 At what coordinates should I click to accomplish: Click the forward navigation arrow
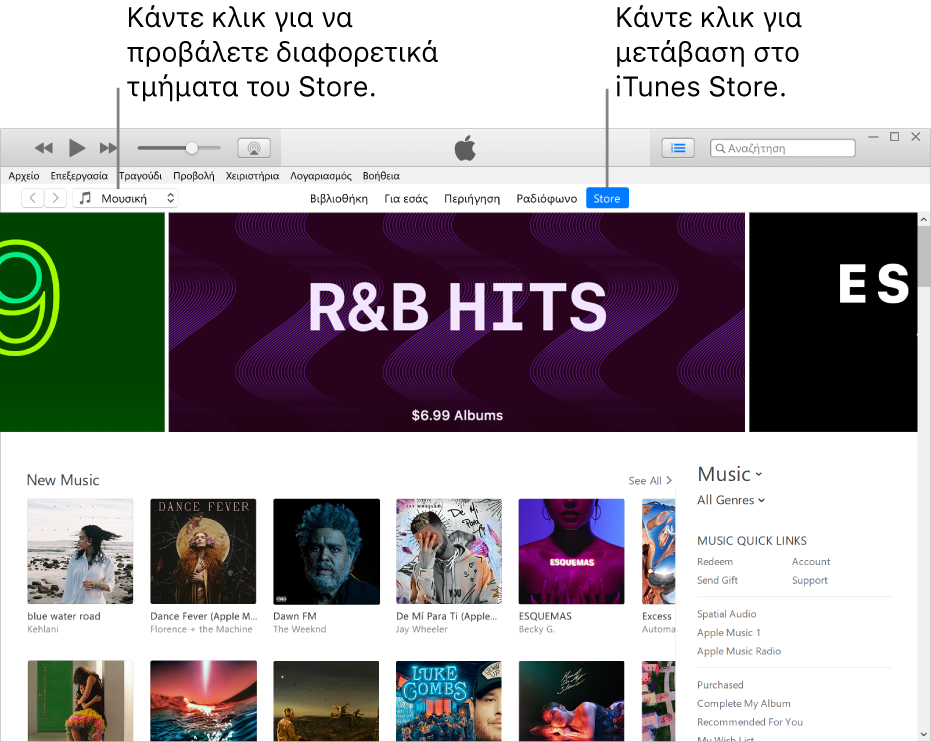[x=55, y=198]
